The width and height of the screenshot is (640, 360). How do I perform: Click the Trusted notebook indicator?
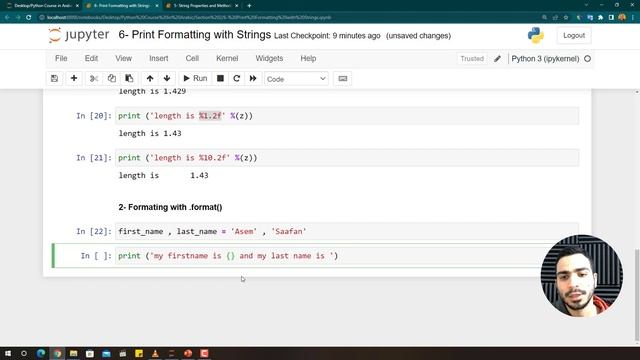[x=472, y=59]
